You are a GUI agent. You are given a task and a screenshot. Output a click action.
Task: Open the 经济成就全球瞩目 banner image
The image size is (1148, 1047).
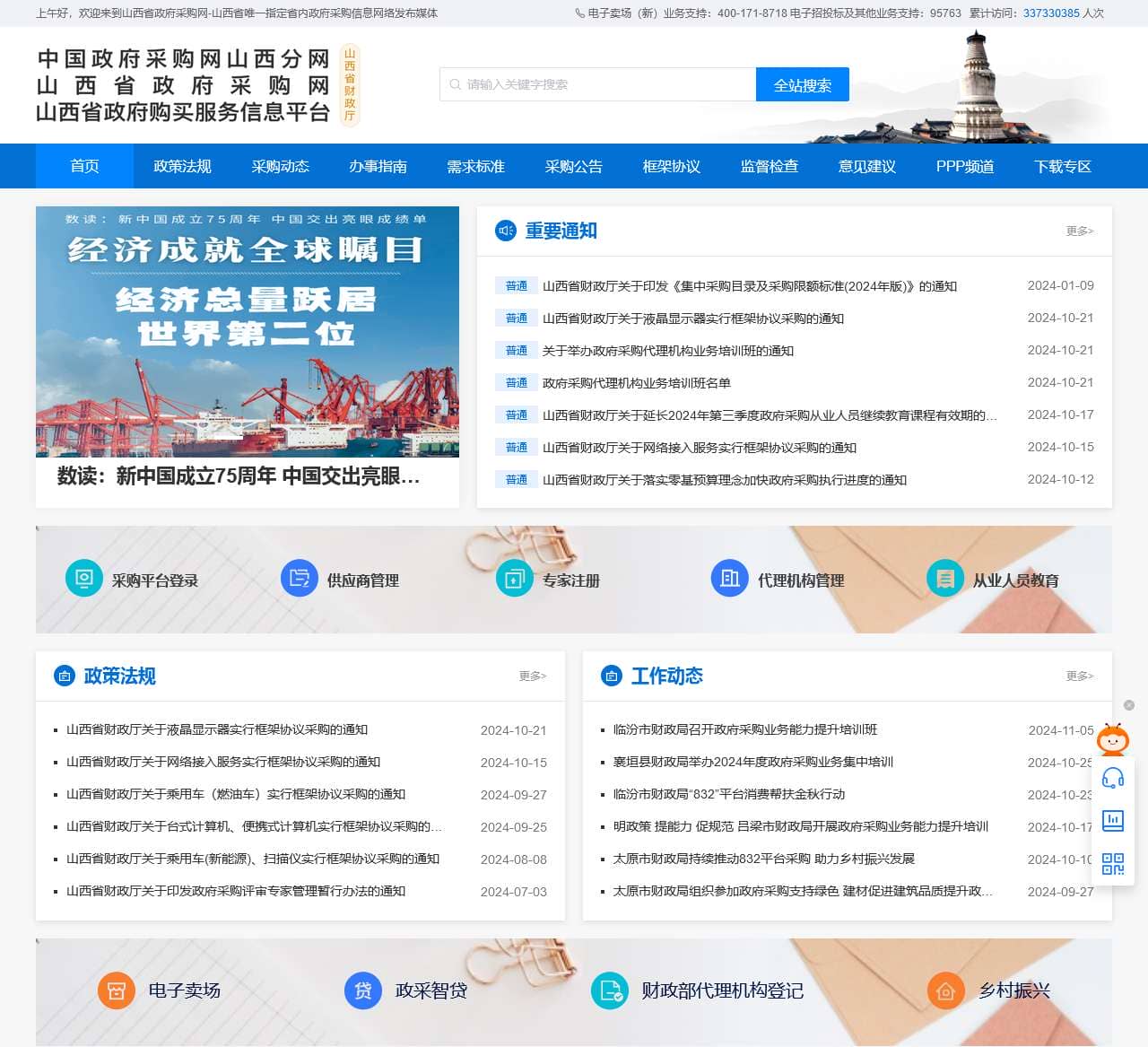248,332
